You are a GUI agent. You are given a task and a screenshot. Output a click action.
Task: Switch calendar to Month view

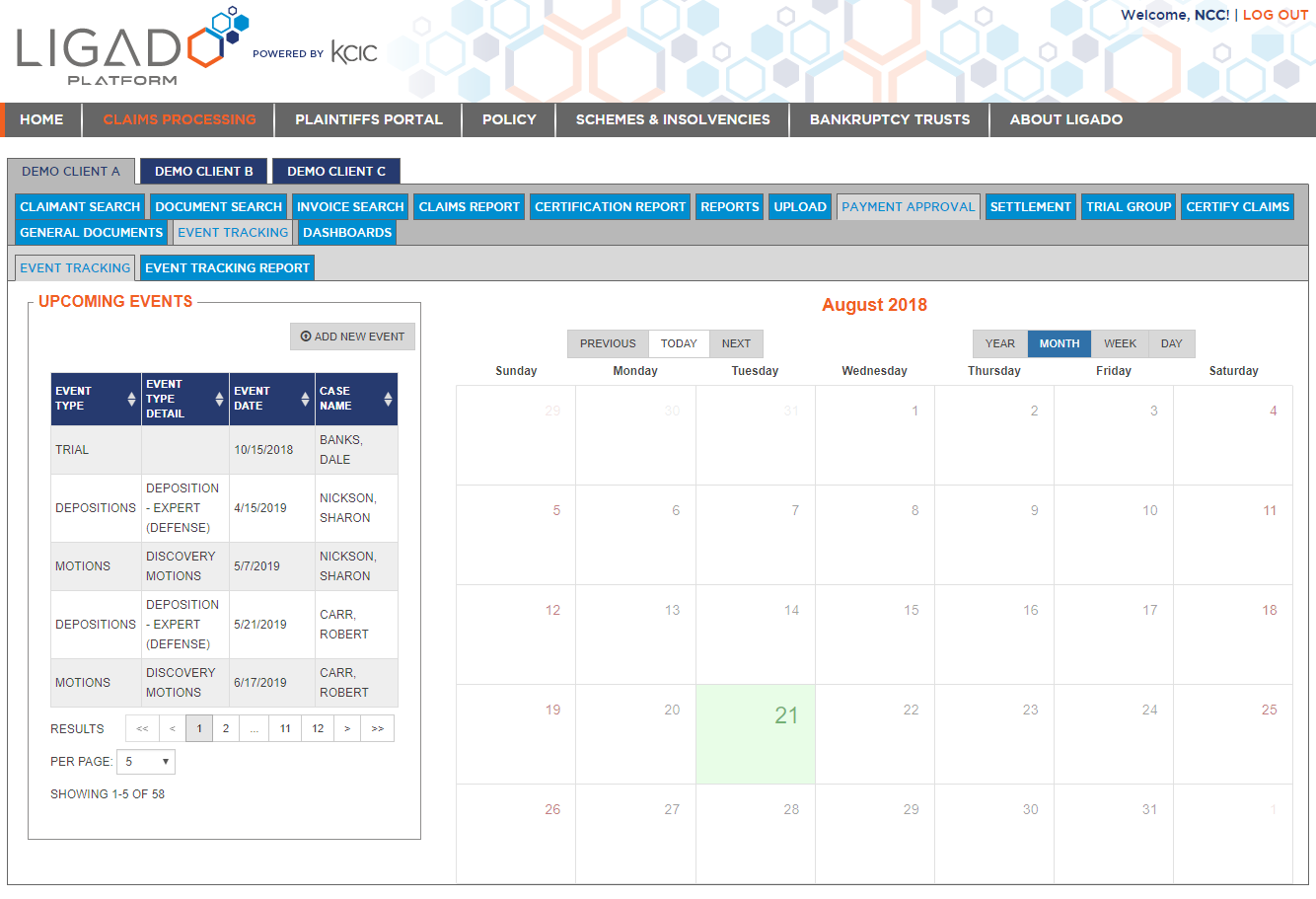[x=1060, y=343]
